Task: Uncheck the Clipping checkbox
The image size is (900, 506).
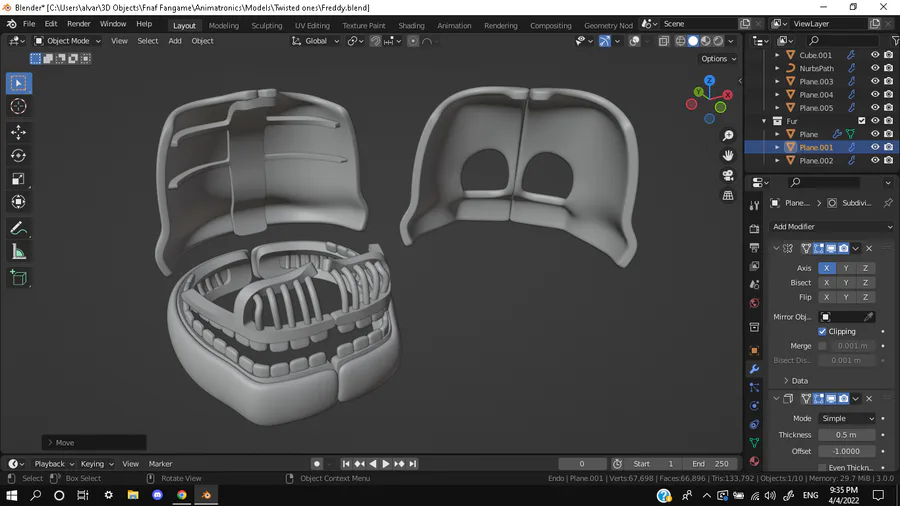Action: tap(822, 331)
